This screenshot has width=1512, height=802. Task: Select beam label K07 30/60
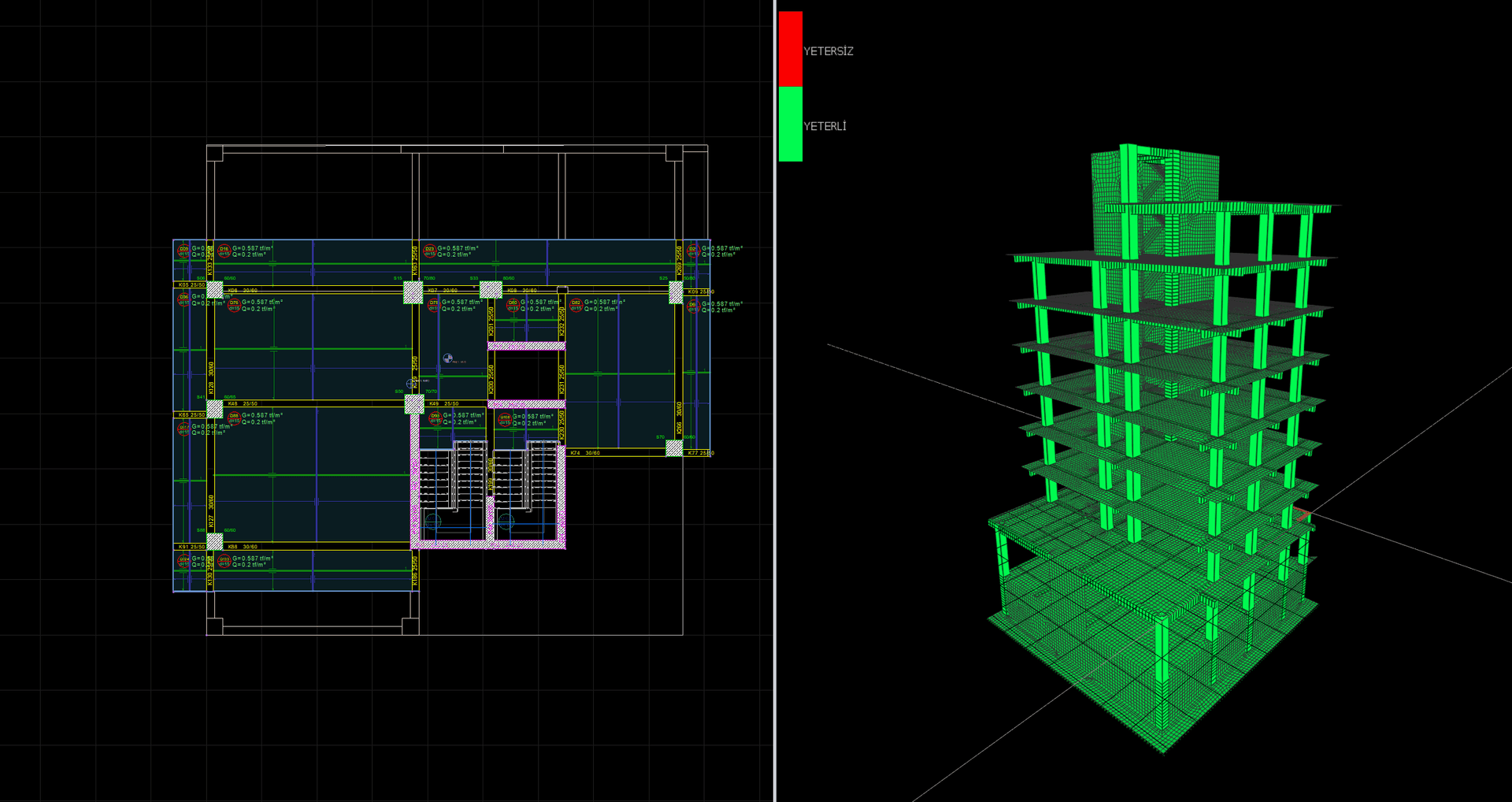click(x=443, y=291)
